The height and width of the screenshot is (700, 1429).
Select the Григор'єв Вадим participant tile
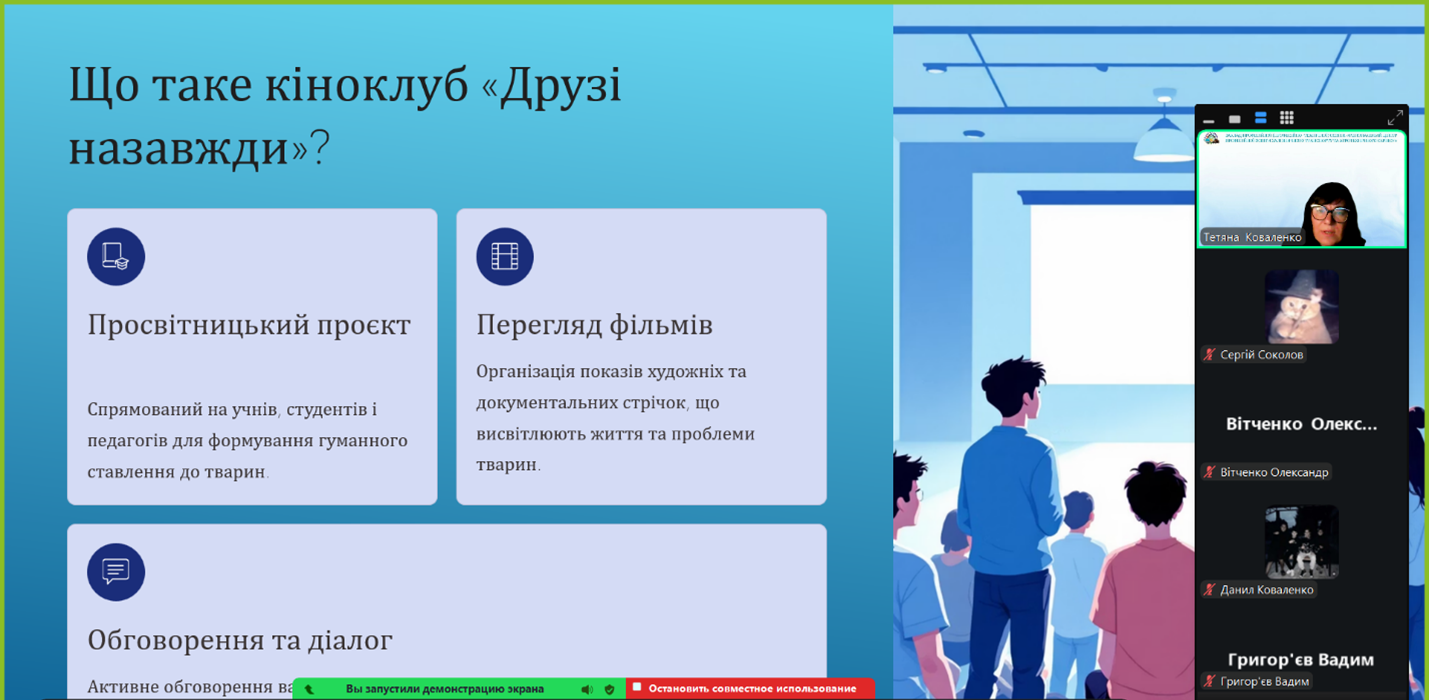(x=1301, y=659)
